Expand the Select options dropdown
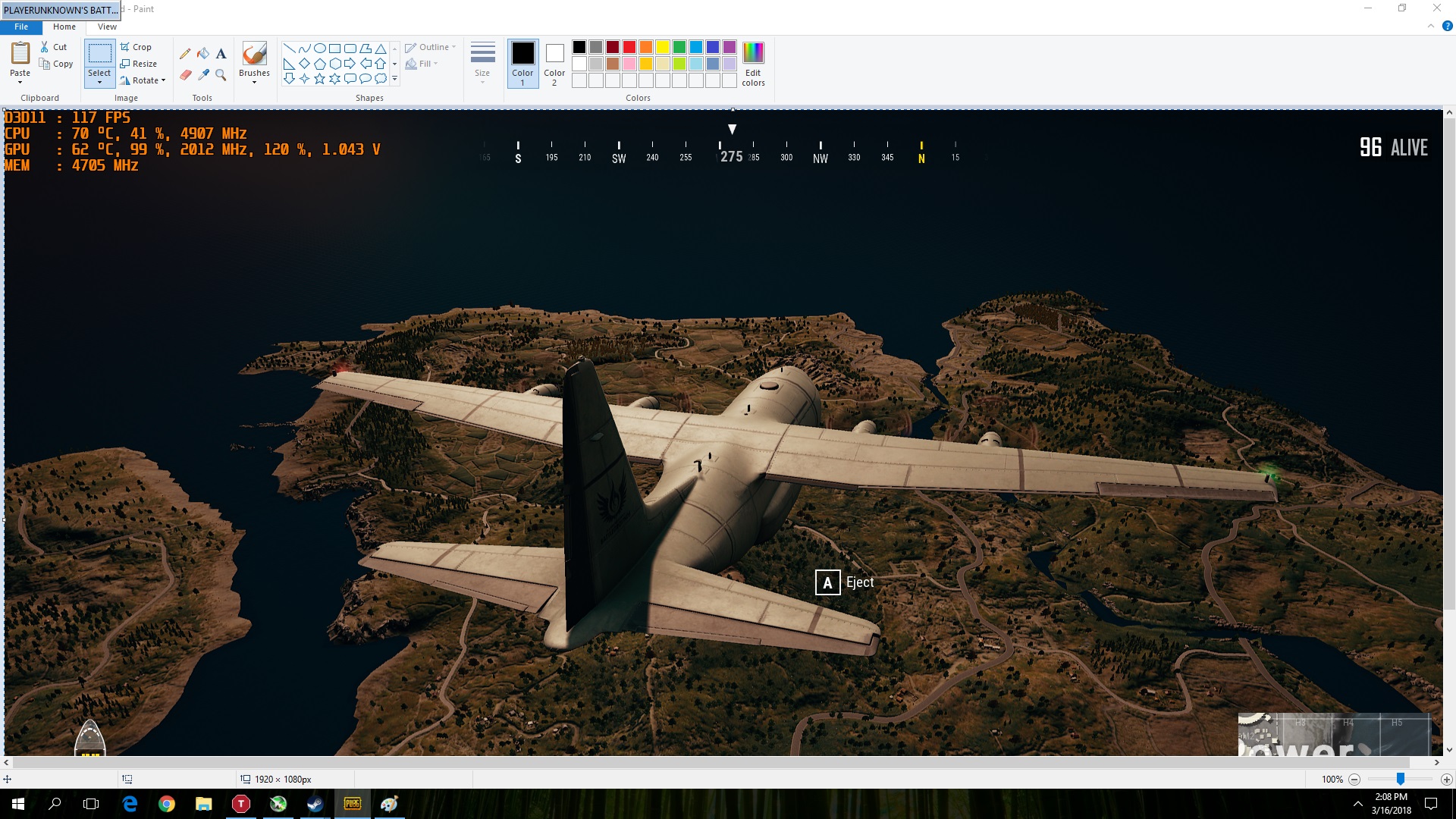The width and height of the screenshot is (1456, 819). point(99,82)
